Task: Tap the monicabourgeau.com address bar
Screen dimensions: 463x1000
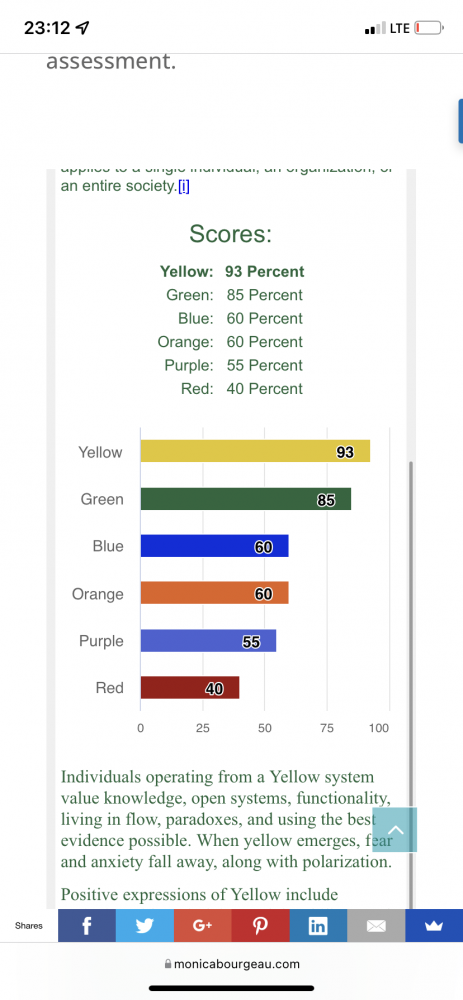Action: pos(232,964)
